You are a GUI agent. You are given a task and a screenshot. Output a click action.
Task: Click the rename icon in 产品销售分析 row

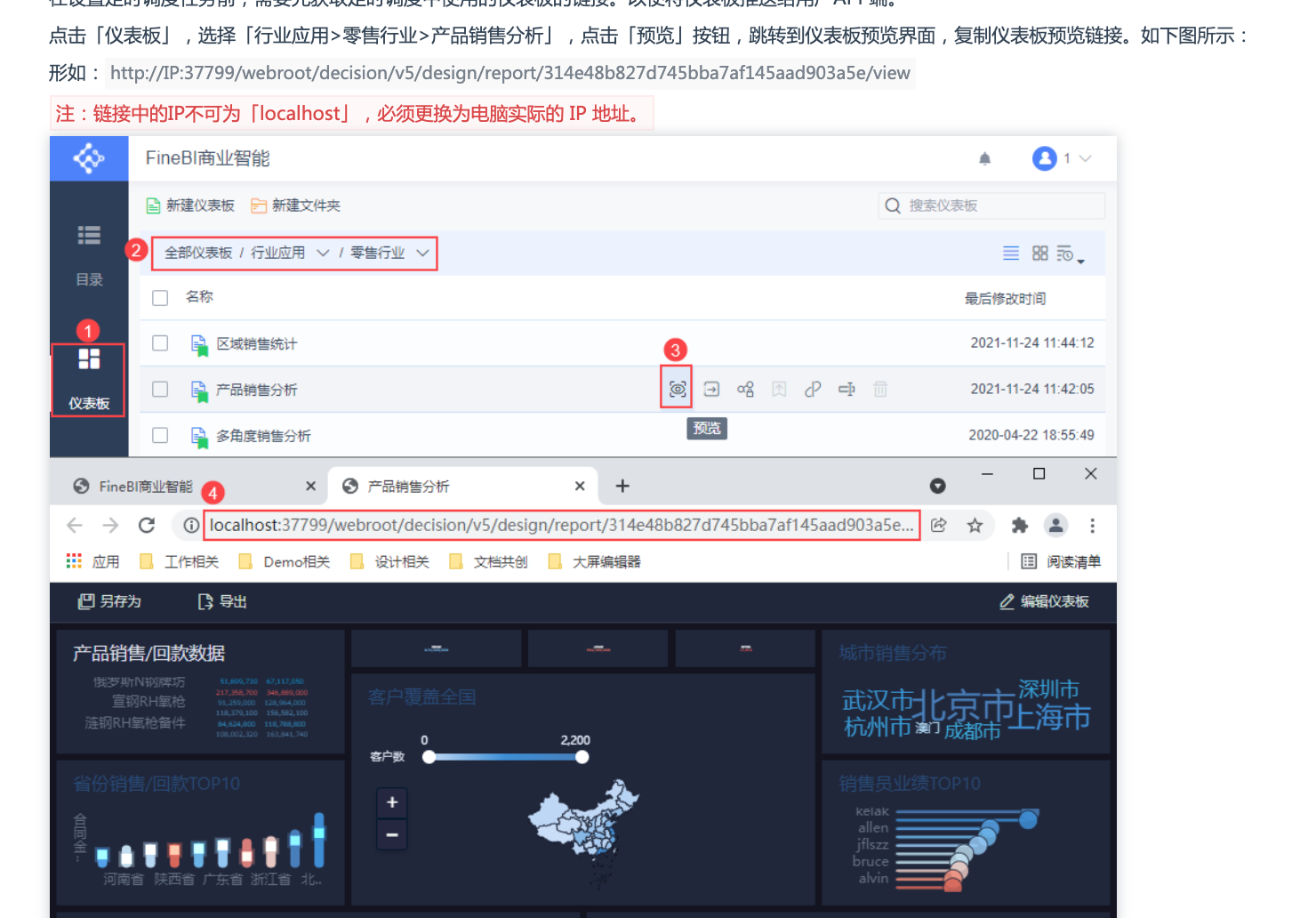click(847, 389)
